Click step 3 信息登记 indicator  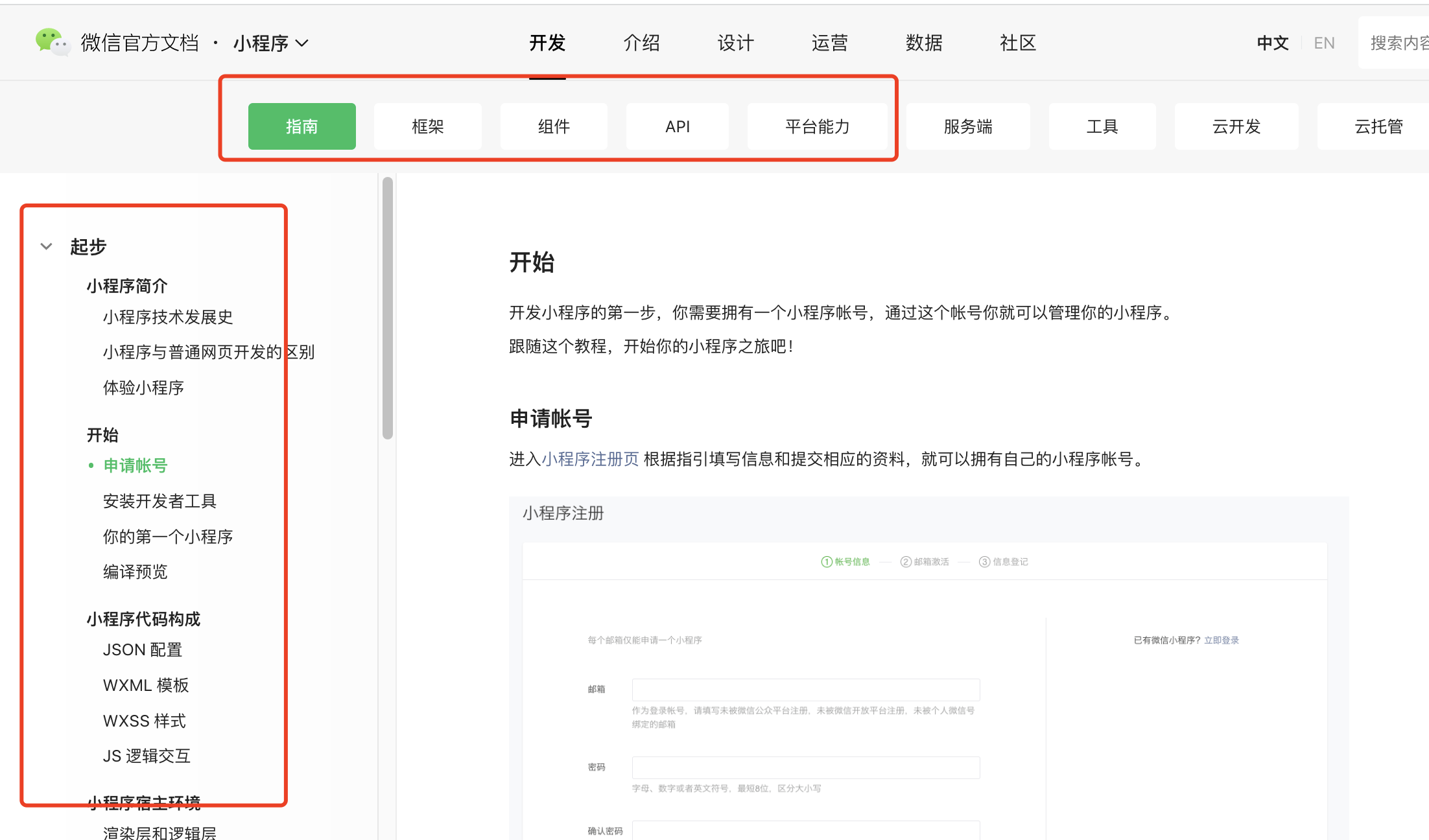pyautogui.click(x=1004, y=561)
